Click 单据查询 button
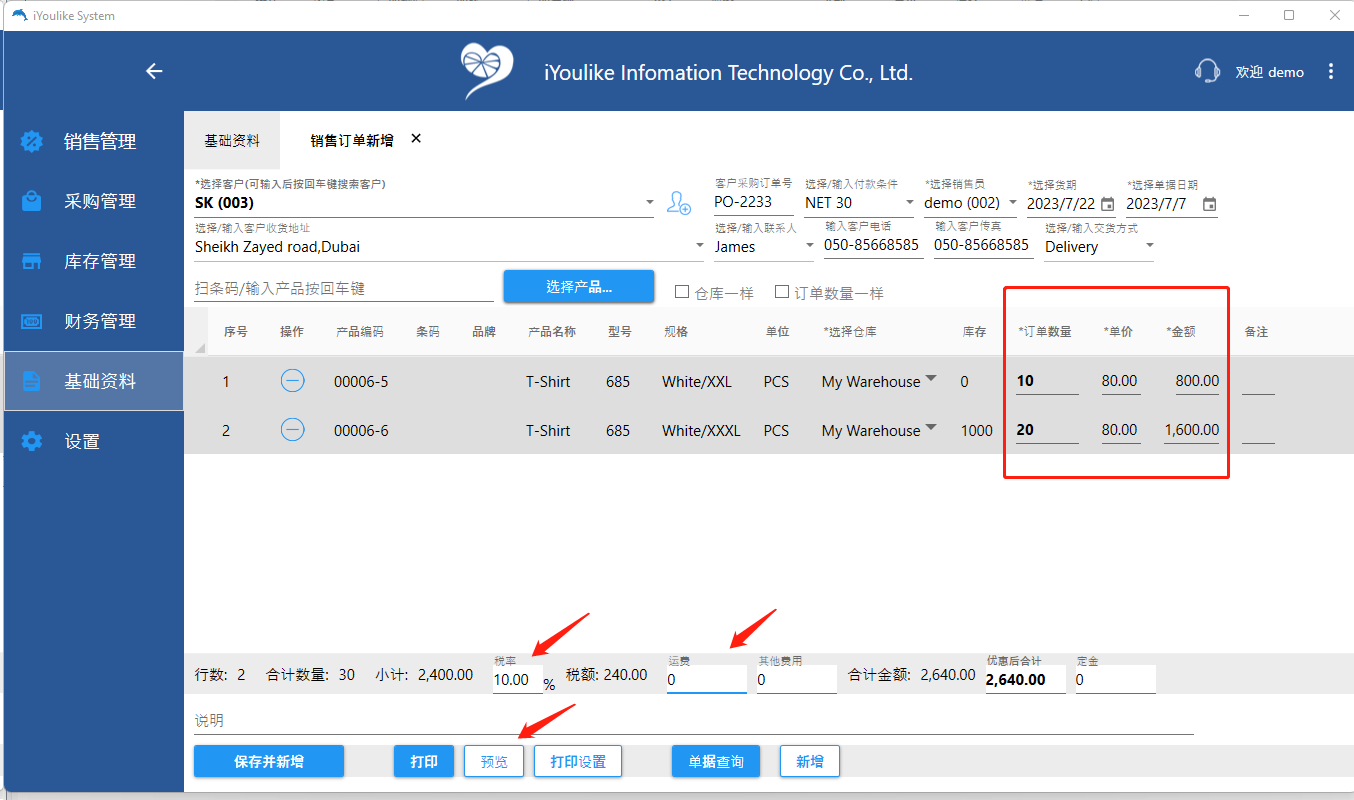Screen dimensions: 1354x800 716,761
